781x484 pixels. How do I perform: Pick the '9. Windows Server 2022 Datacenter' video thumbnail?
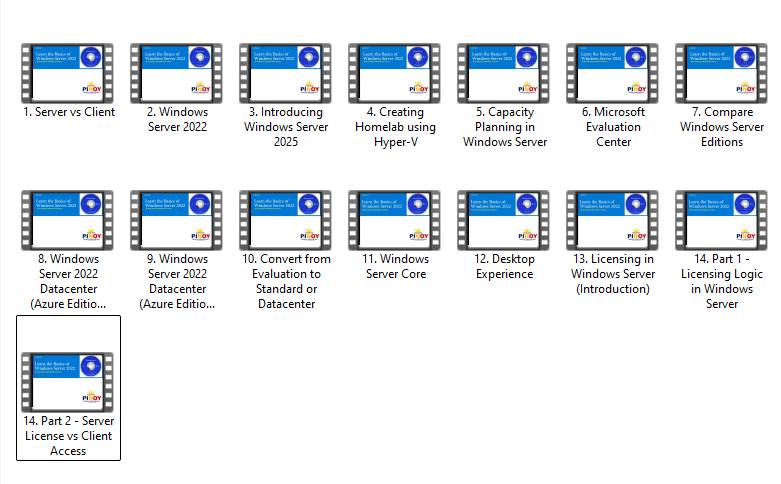tap(176, 220)
